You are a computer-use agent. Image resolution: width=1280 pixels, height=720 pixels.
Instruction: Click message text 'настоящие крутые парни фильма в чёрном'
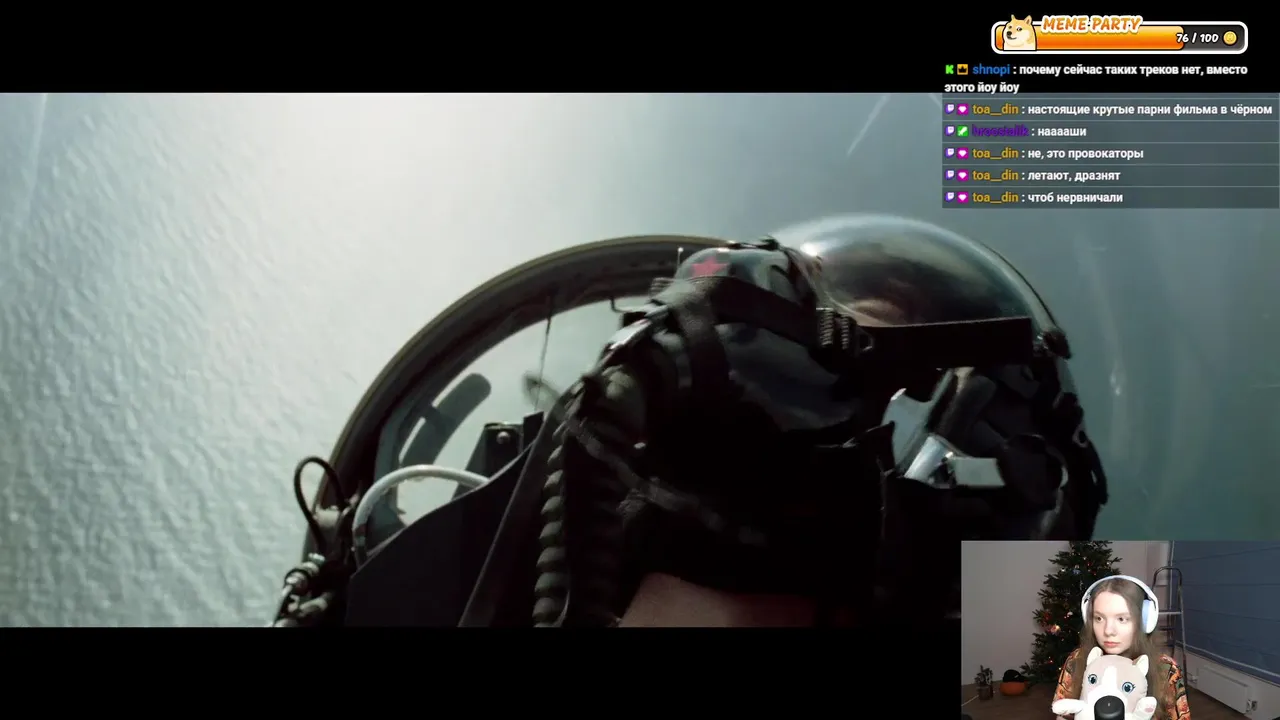click(x=1150, y=110)
